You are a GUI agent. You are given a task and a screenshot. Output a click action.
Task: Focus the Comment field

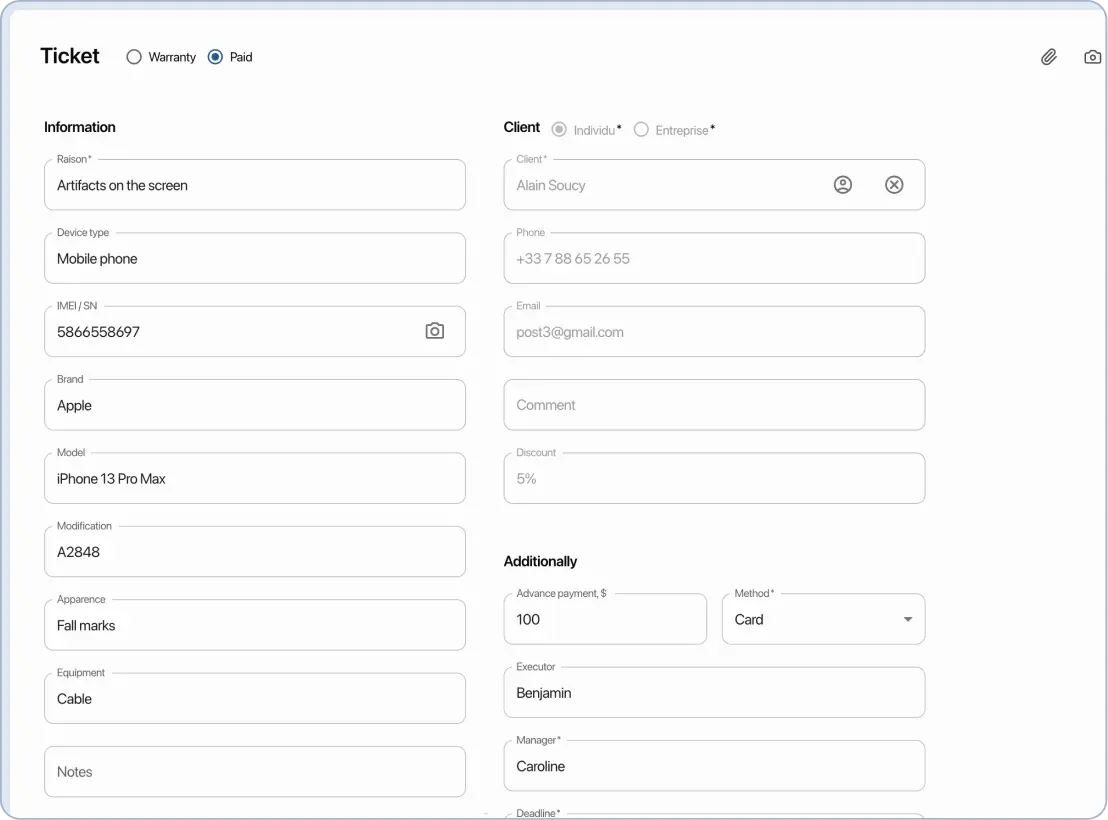pos(714,404)
